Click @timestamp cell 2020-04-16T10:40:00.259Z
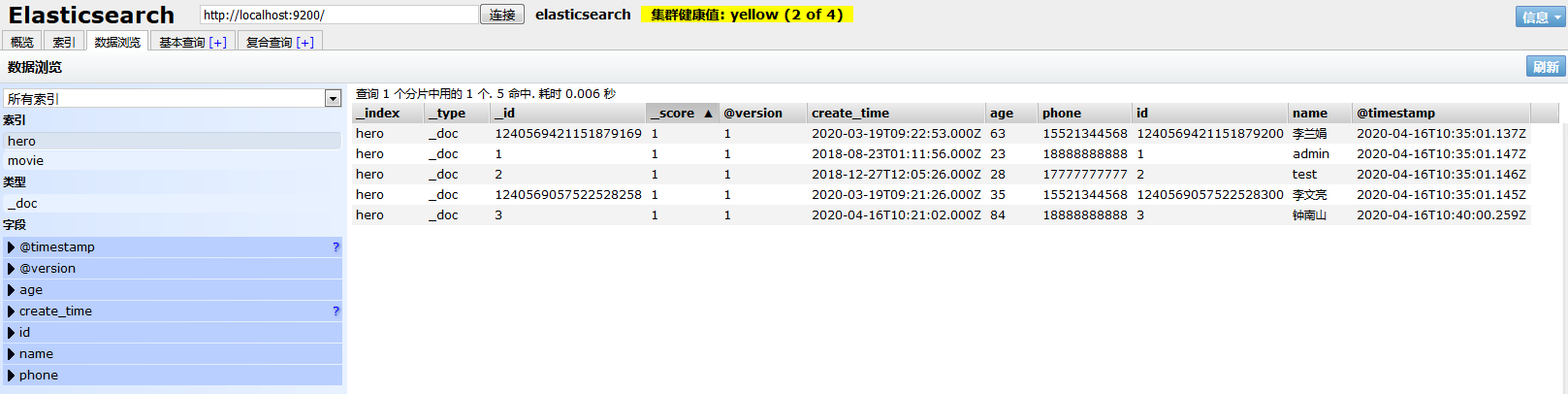1568x394 pixels. 1441,215
